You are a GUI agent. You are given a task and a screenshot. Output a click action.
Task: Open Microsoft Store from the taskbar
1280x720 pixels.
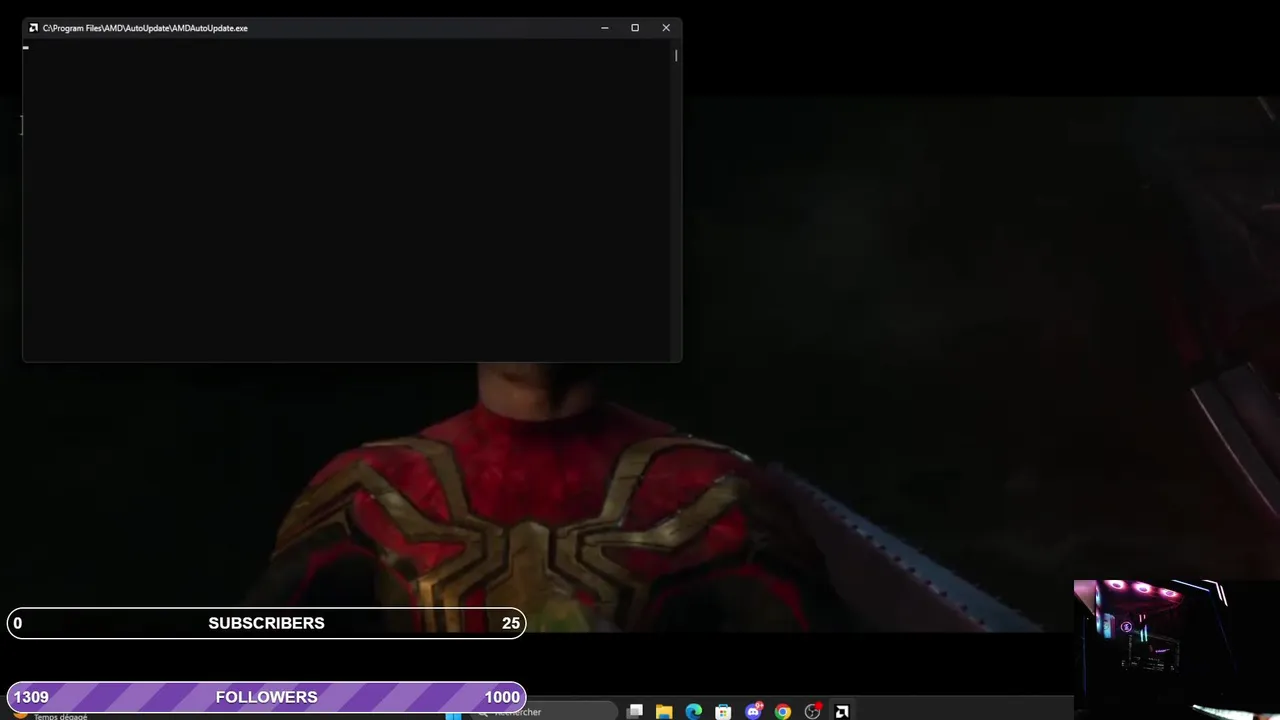(723, 712)
